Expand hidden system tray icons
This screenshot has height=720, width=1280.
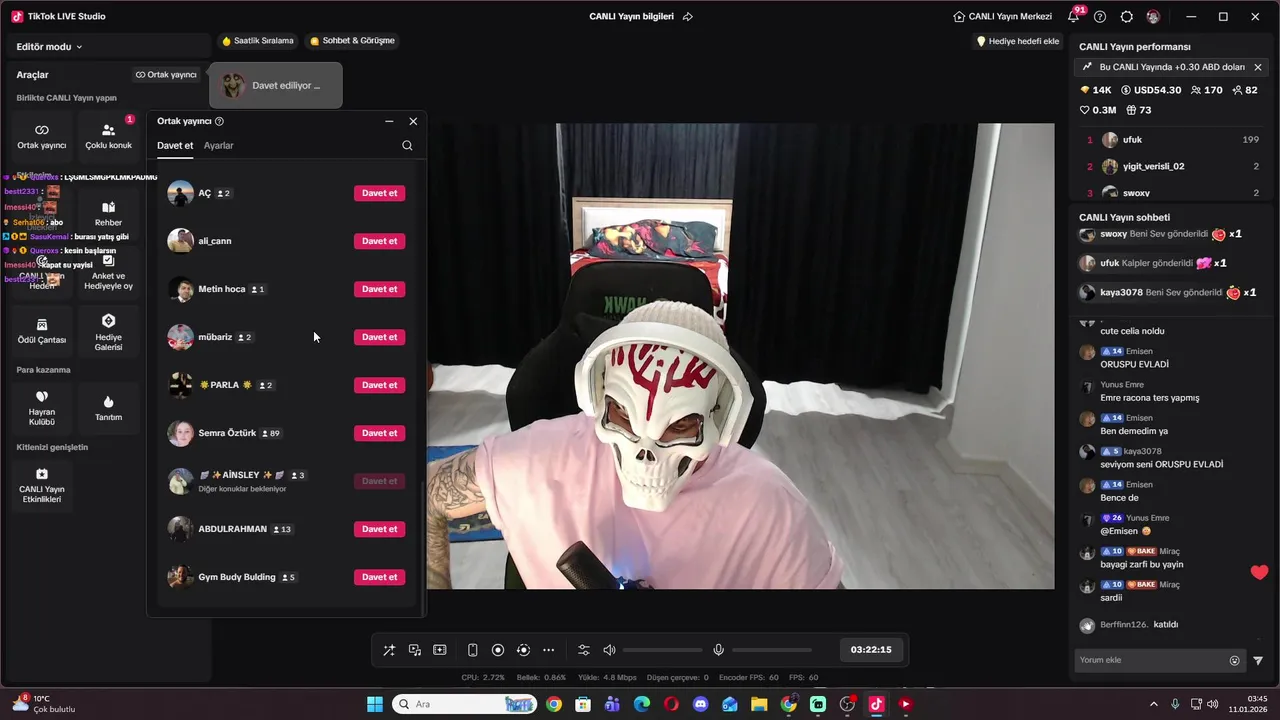(x=1153, y=704)
